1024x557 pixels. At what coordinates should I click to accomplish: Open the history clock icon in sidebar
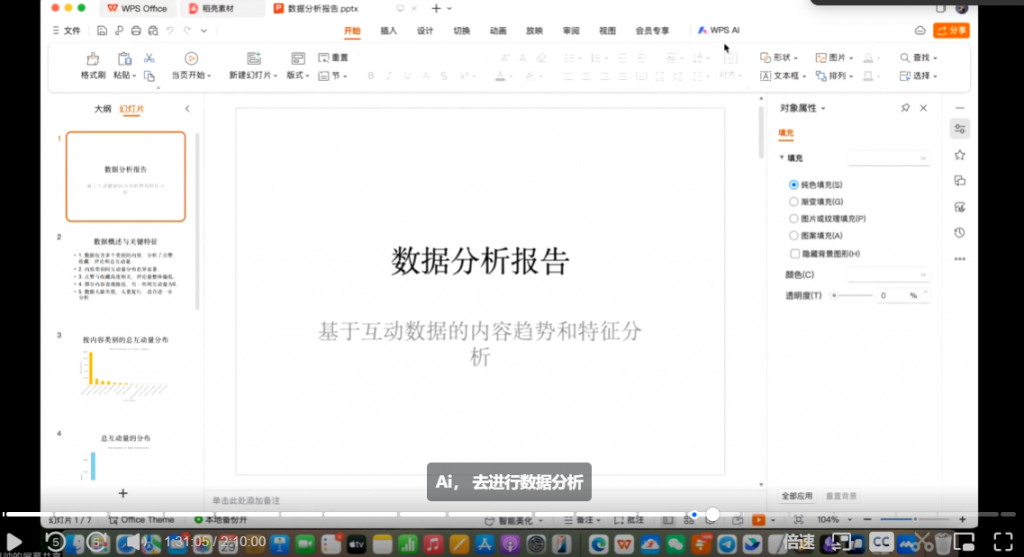(x=960, y=233)
